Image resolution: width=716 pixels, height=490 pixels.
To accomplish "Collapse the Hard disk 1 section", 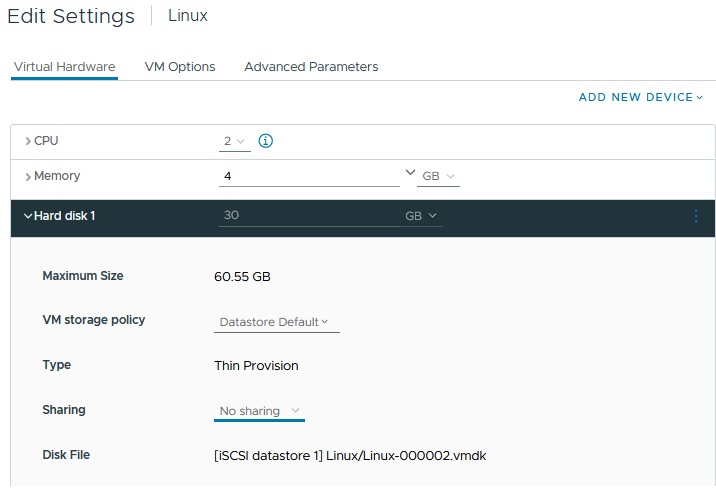I will point(28,216).
